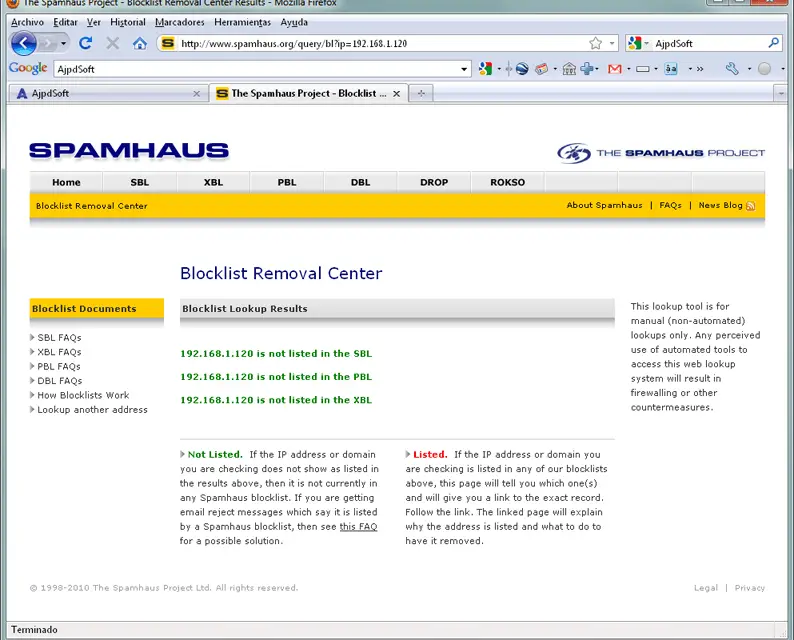Open About Spamhaus link
This screenshot has width=794, height=640.
tap(604, 205)
